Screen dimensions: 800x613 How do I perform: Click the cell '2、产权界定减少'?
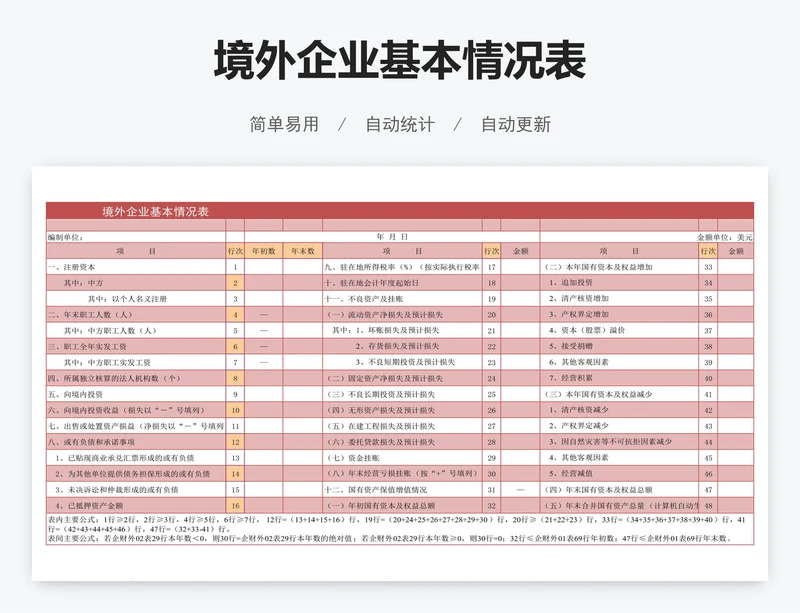(x=619, y=426)
